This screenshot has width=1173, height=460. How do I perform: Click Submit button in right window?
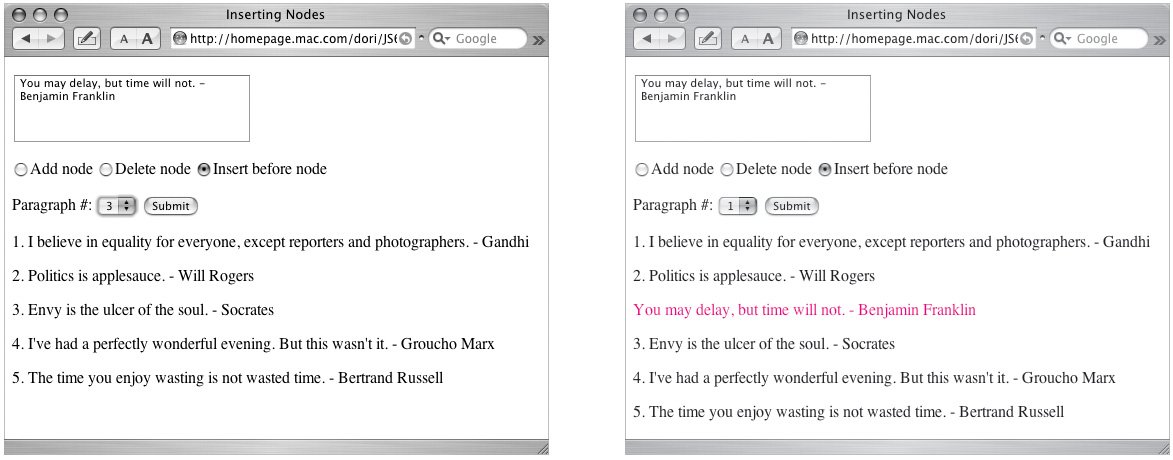[791, 206]
